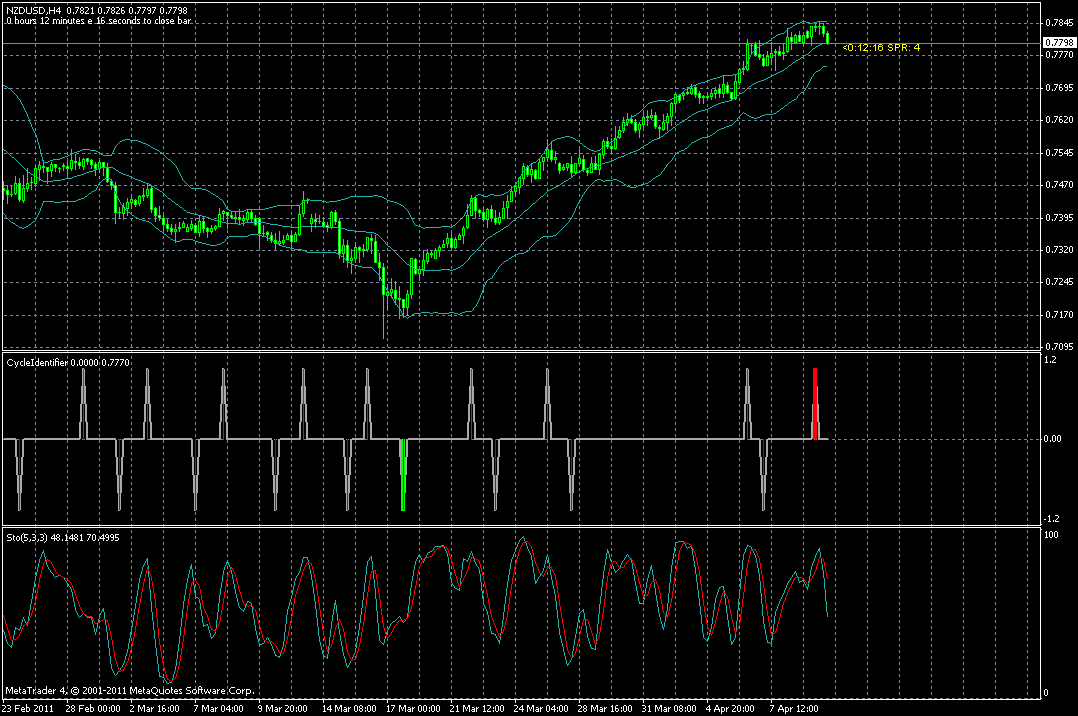This screenshot has width=1078, height=716.
Task: Click the 28 Mar 16:00 time label
Action: coord(605,708)
